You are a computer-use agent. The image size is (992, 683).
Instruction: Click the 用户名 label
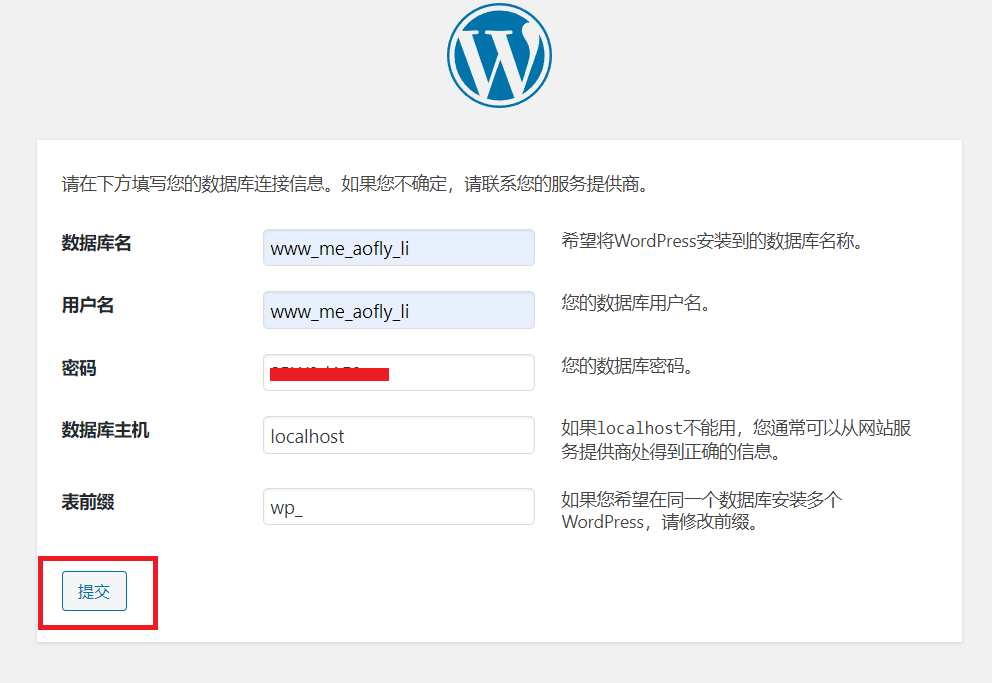[87, 305]
